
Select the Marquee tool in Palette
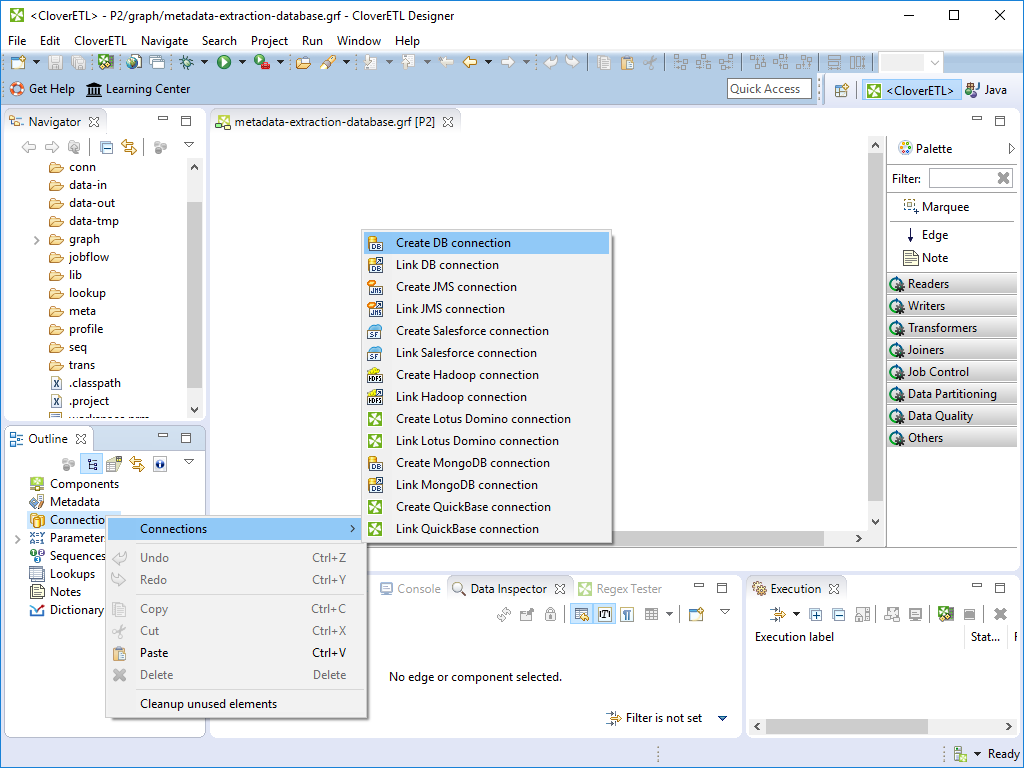pos(936,207)
